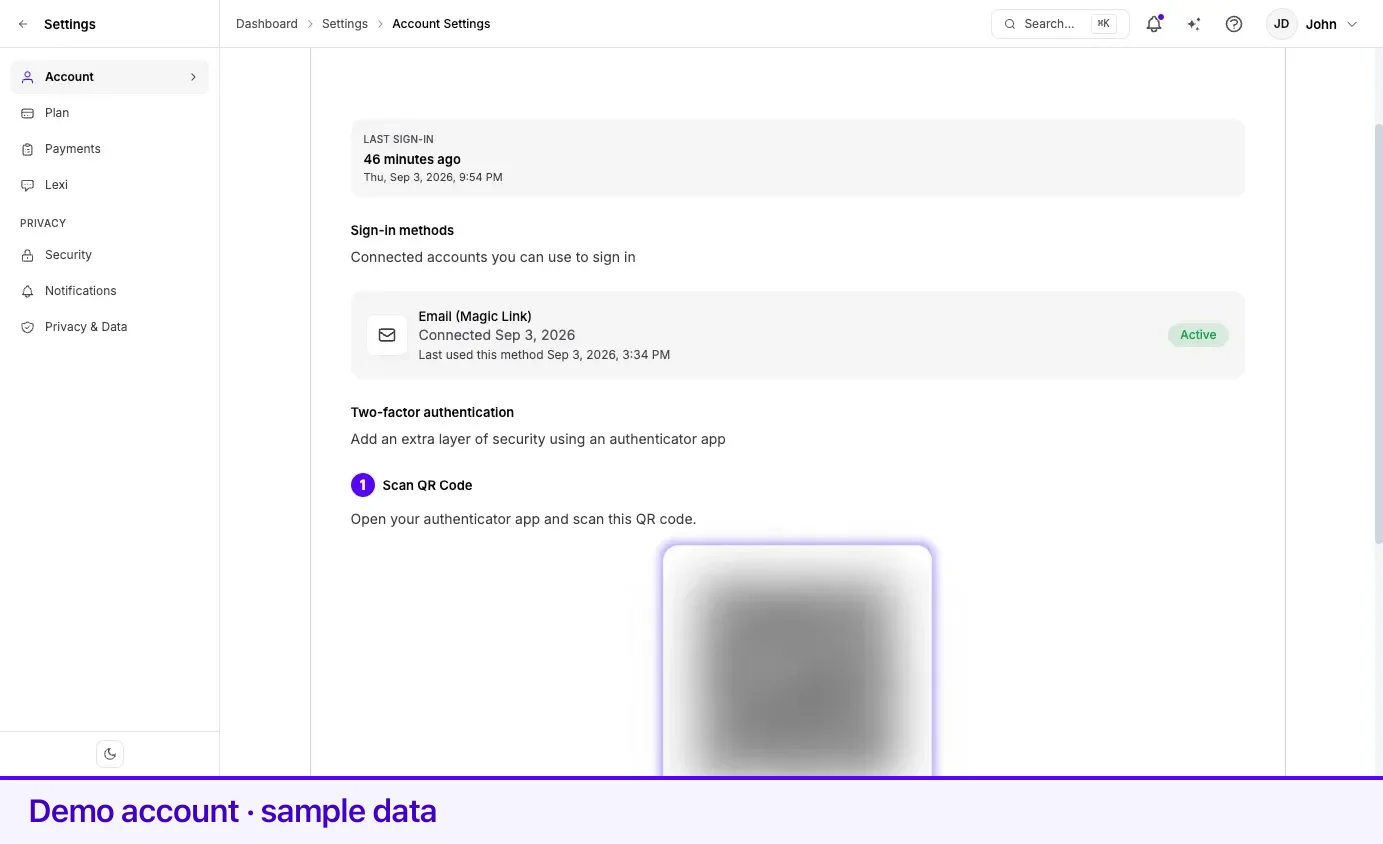This screenshot has width=1383, height=844.
Task: Toggle dark mode with the moon icon
Action: point(110,754)
